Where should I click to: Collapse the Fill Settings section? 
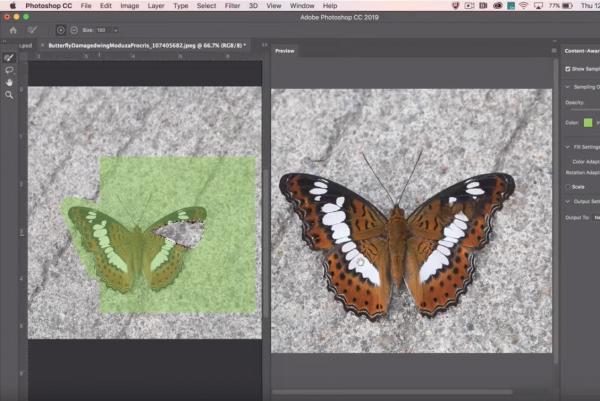(567, 147)
